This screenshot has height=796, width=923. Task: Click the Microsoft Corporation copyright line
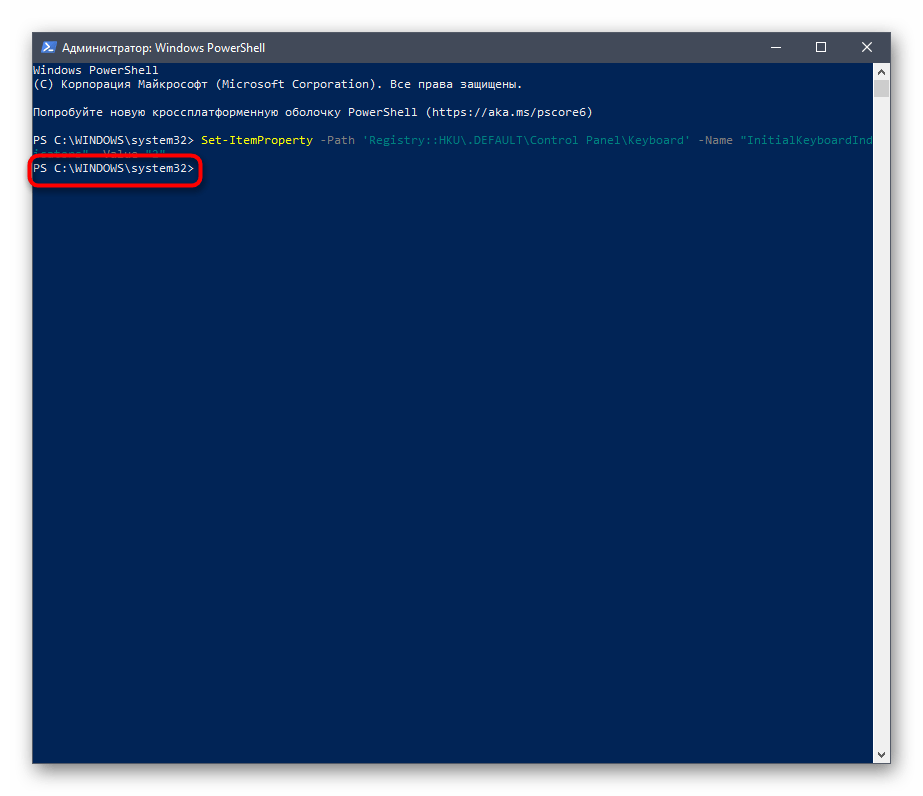(277, 85)
